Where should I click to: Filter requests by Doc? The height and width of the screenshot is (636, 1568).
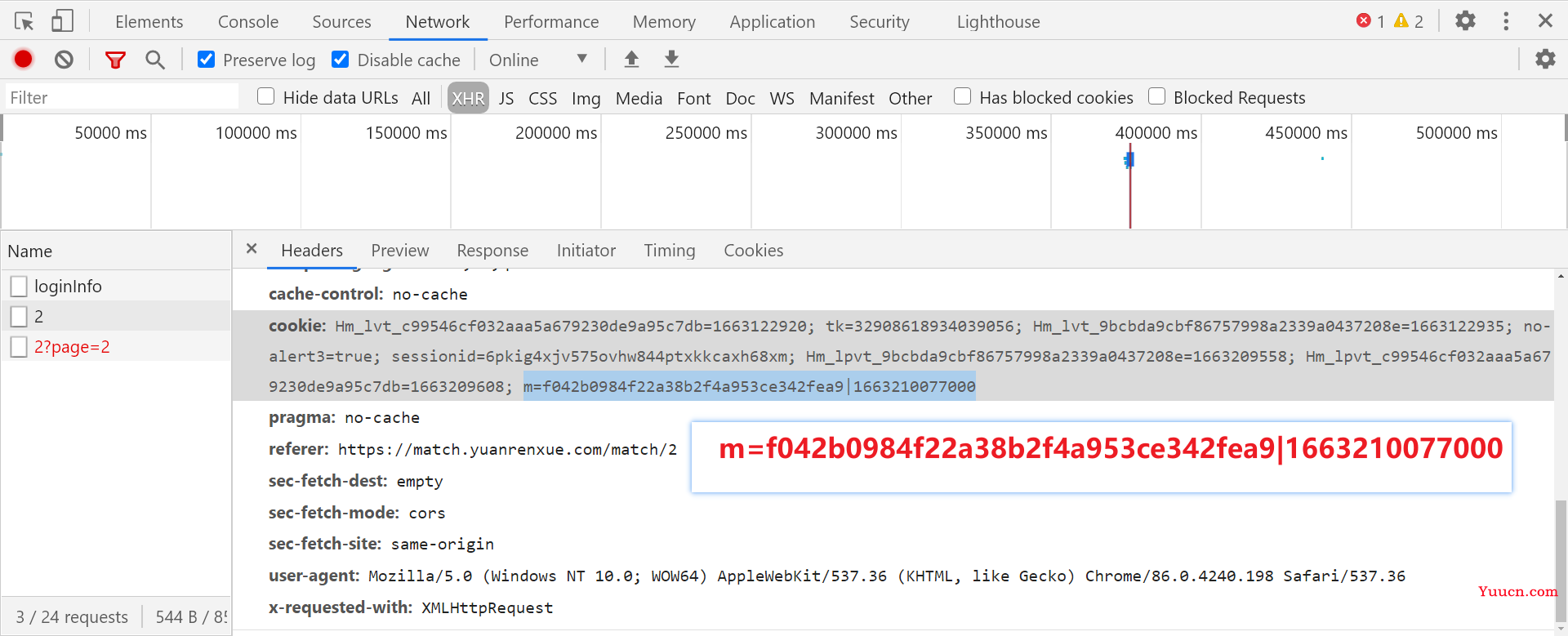(x=740, y=98)
